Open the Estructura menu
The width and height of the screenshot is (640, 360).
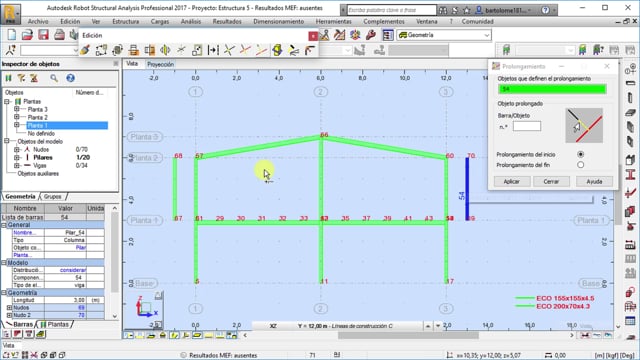tap(125, 21)
